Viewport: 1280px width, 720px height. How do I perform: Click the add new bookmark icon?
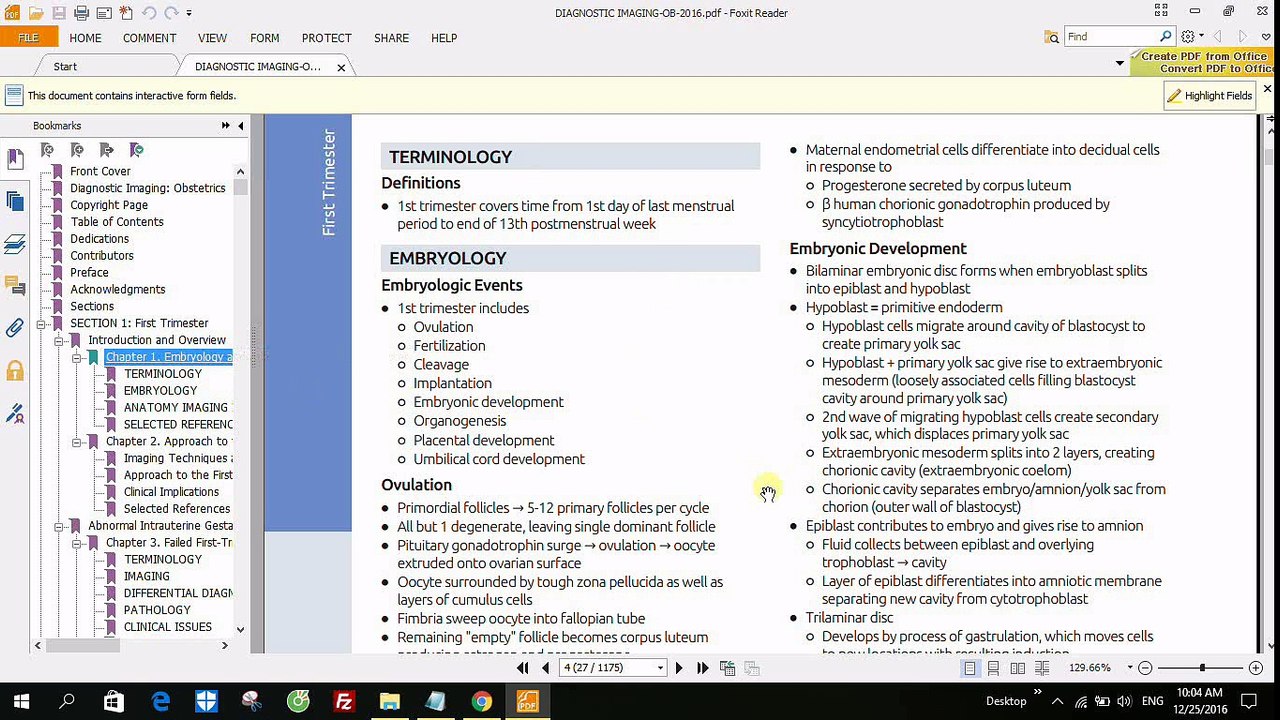tap(77, 150)
